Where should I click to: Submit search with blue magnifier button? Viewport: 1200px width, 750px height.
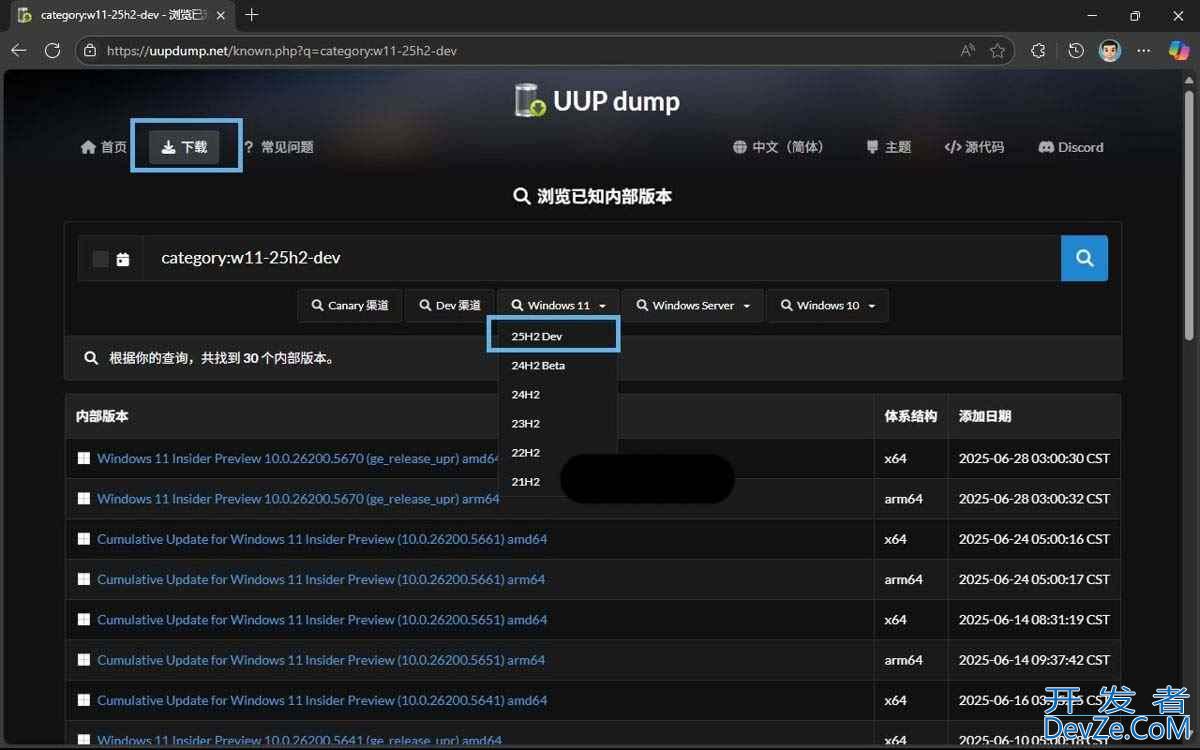point(1084,258)
